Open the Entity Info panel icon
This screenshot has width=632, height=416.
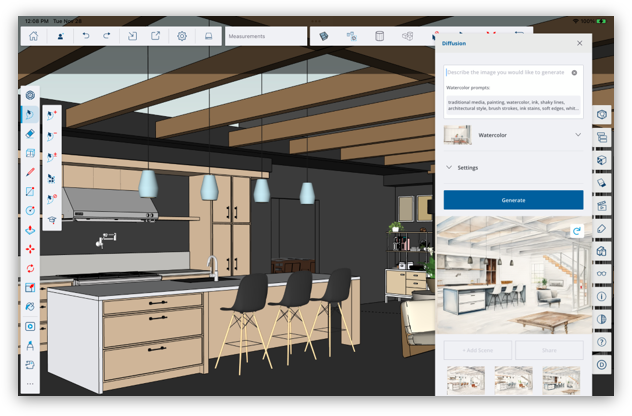(x=602, y=296)
